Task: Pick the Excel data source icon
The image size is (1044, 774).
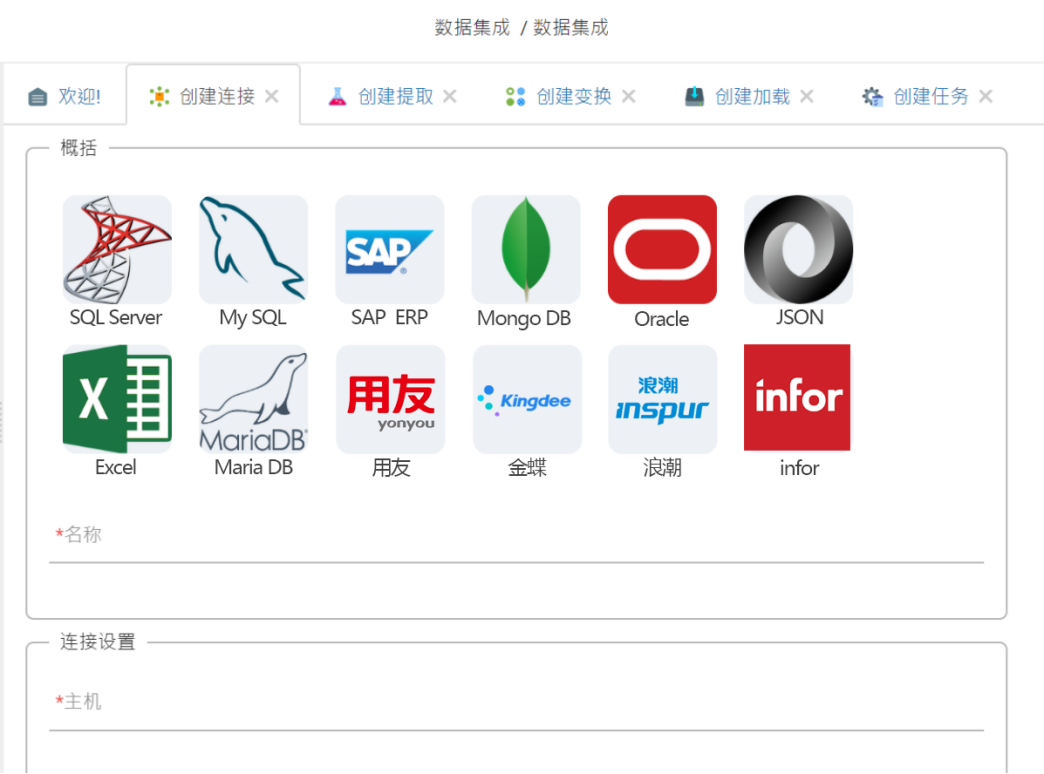Action: [117, 399]
